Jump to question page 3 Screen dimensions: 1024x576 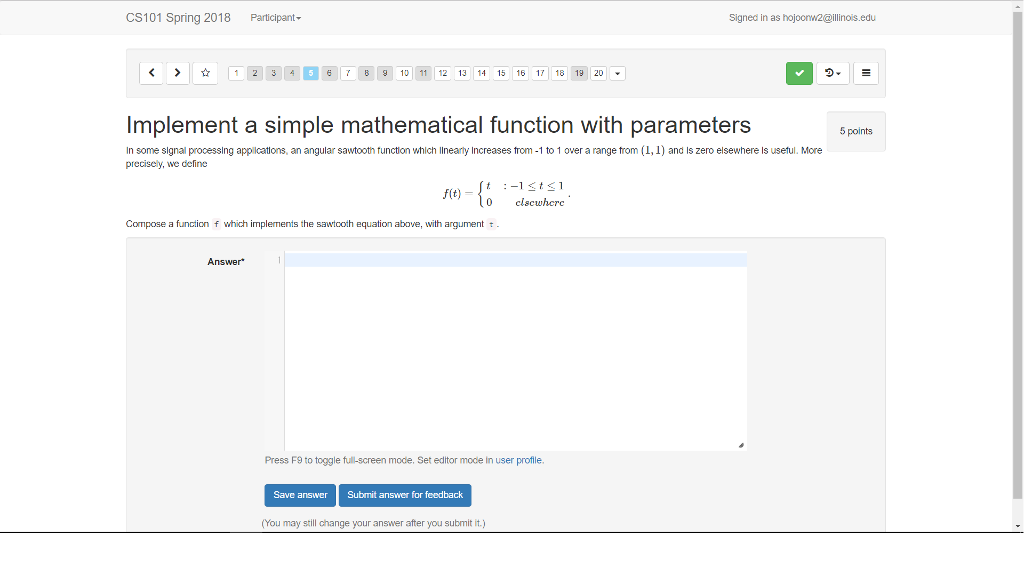274,73
